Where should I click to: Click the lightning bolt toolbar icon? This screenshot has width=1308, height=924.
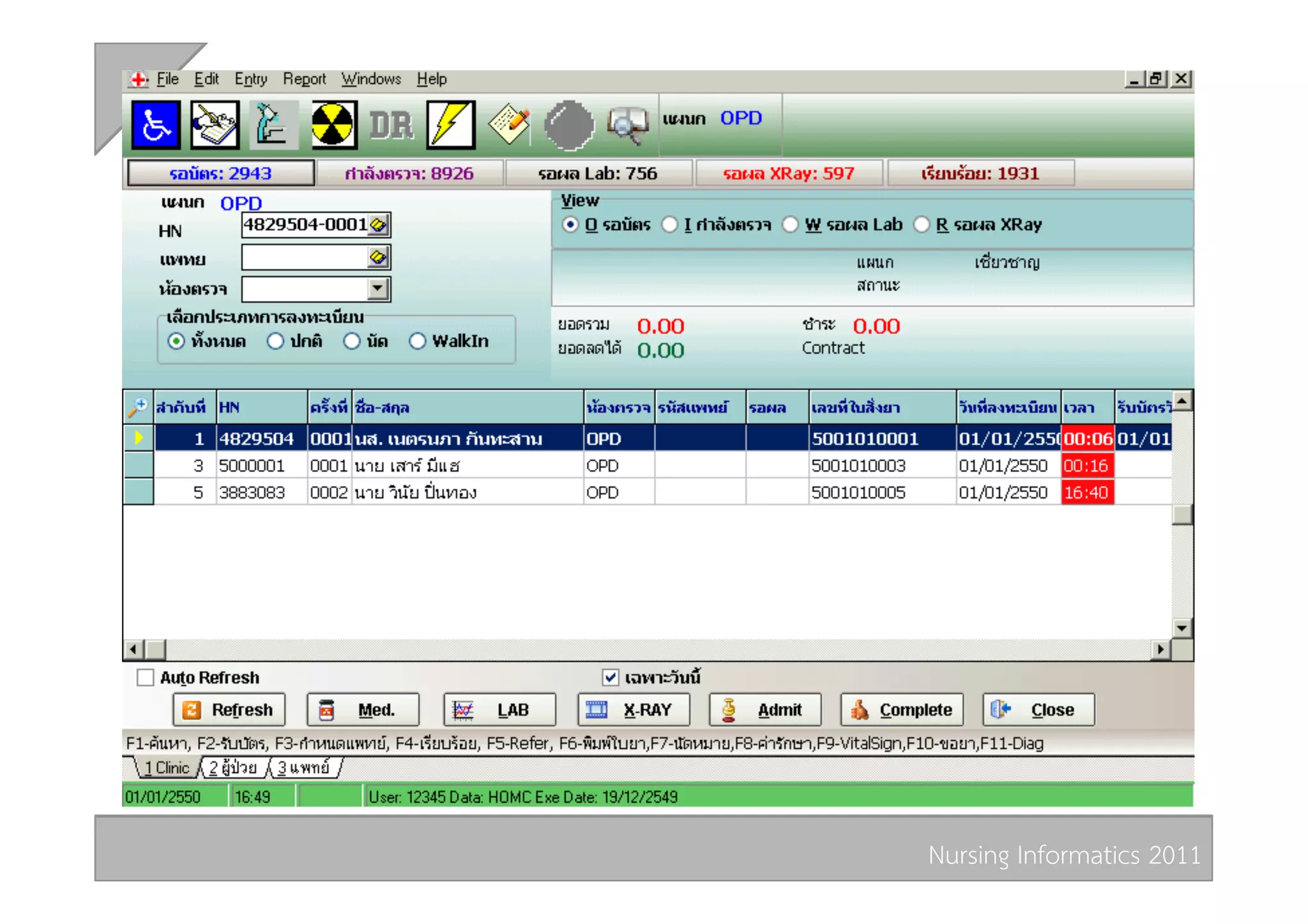point(450,125)
